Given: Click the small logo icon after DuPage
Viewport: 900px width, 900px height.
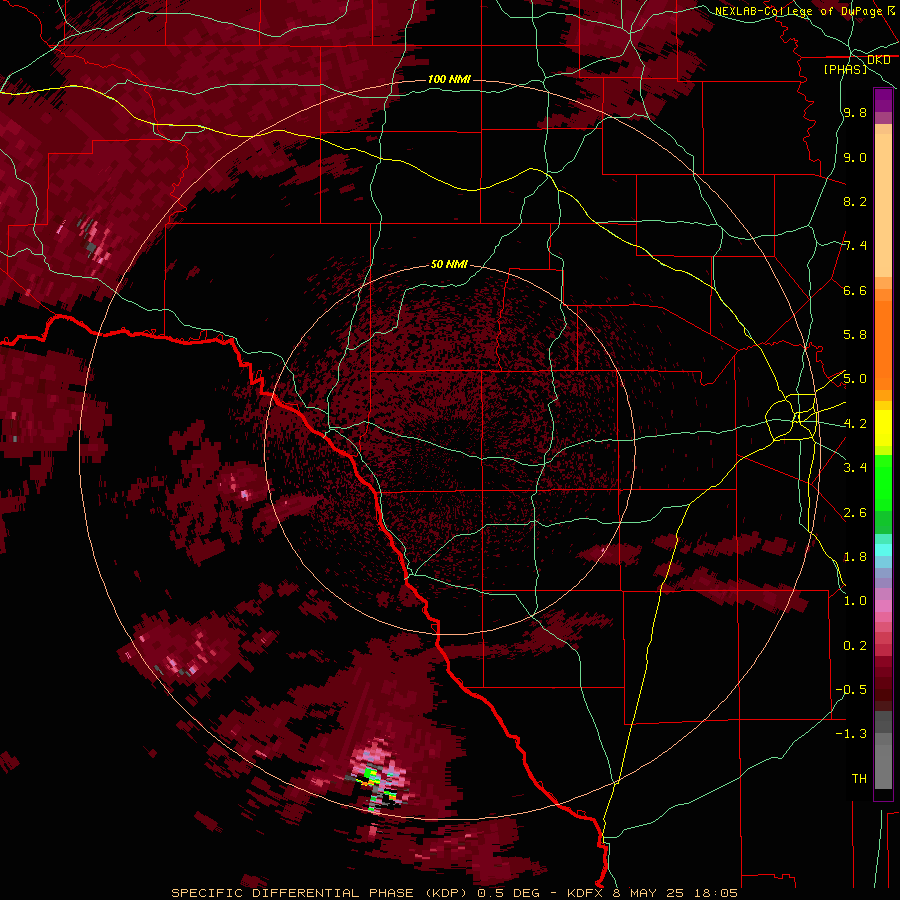Looking at the screenshot, I should 892,10.
